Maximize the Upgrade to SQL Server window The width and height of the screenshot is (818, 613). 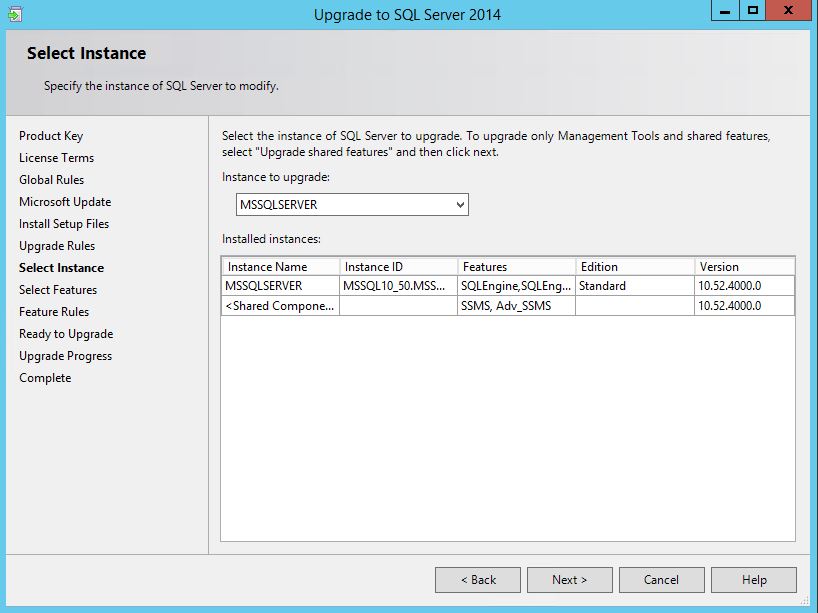pos(753,10)
